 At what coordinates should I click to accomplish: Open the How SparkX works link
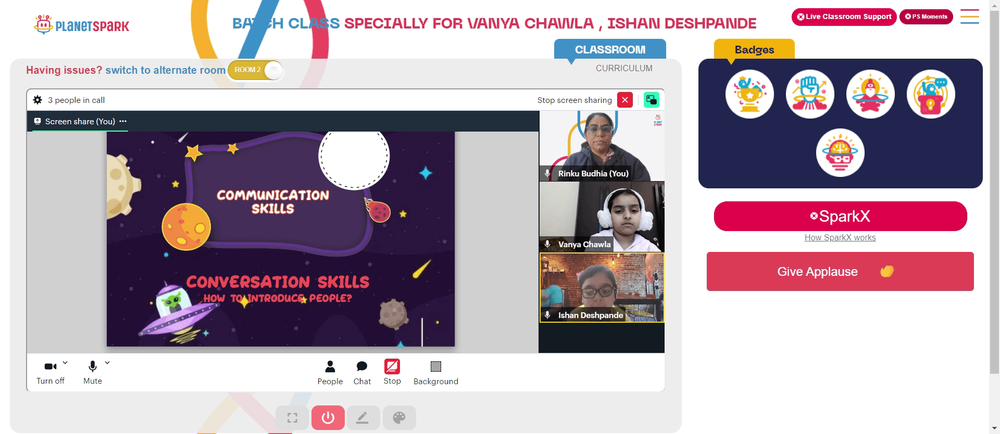(x=840, y=238)
